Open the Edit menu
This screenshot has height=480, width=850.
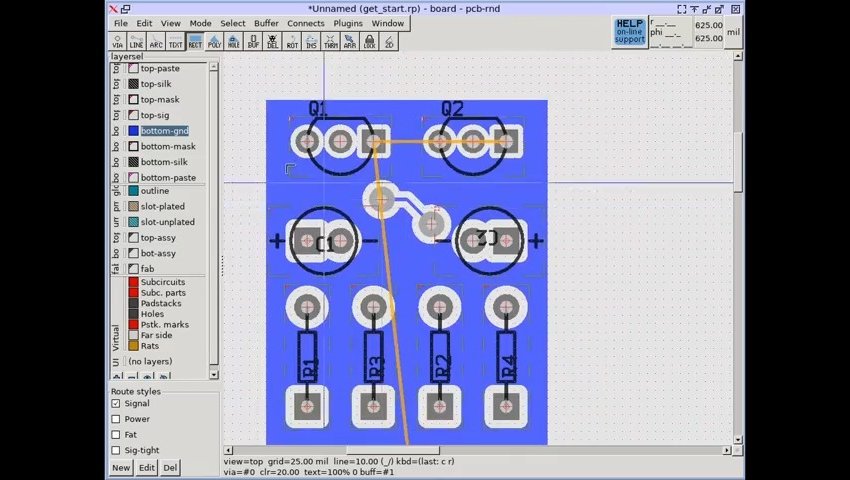coord(144,23)
